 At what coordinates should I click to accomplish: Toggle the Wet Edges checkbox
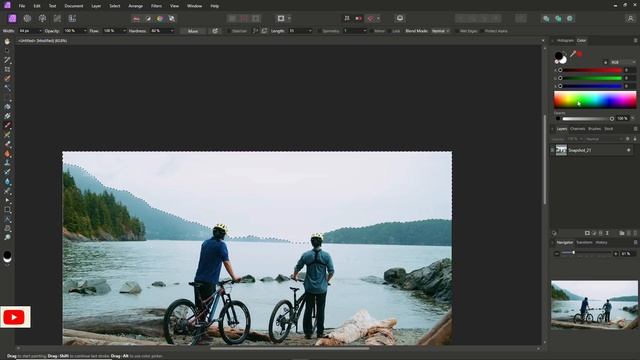pos(457,31)
